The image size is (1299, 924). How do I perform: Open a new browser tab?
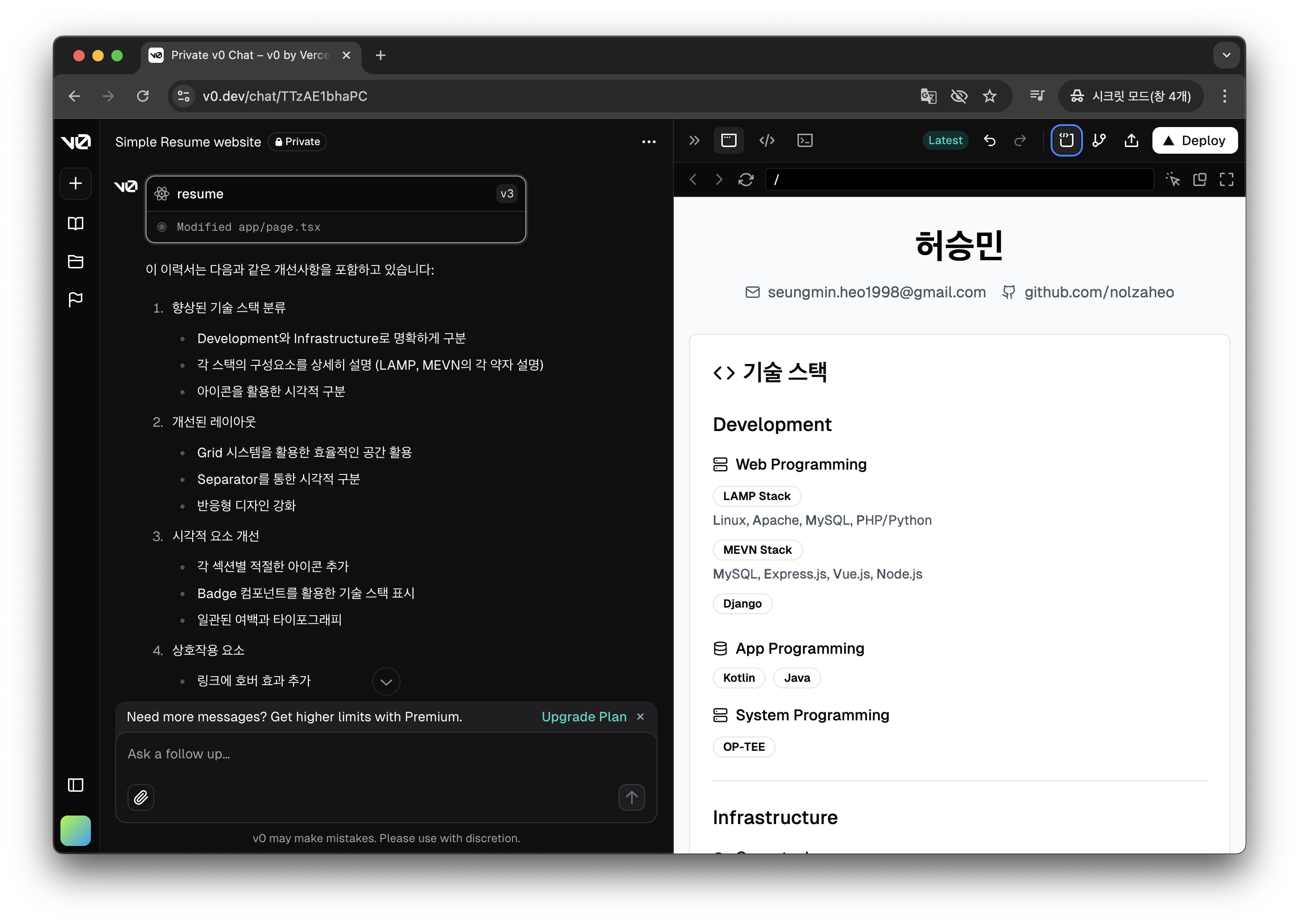click(x=381, y=55)
